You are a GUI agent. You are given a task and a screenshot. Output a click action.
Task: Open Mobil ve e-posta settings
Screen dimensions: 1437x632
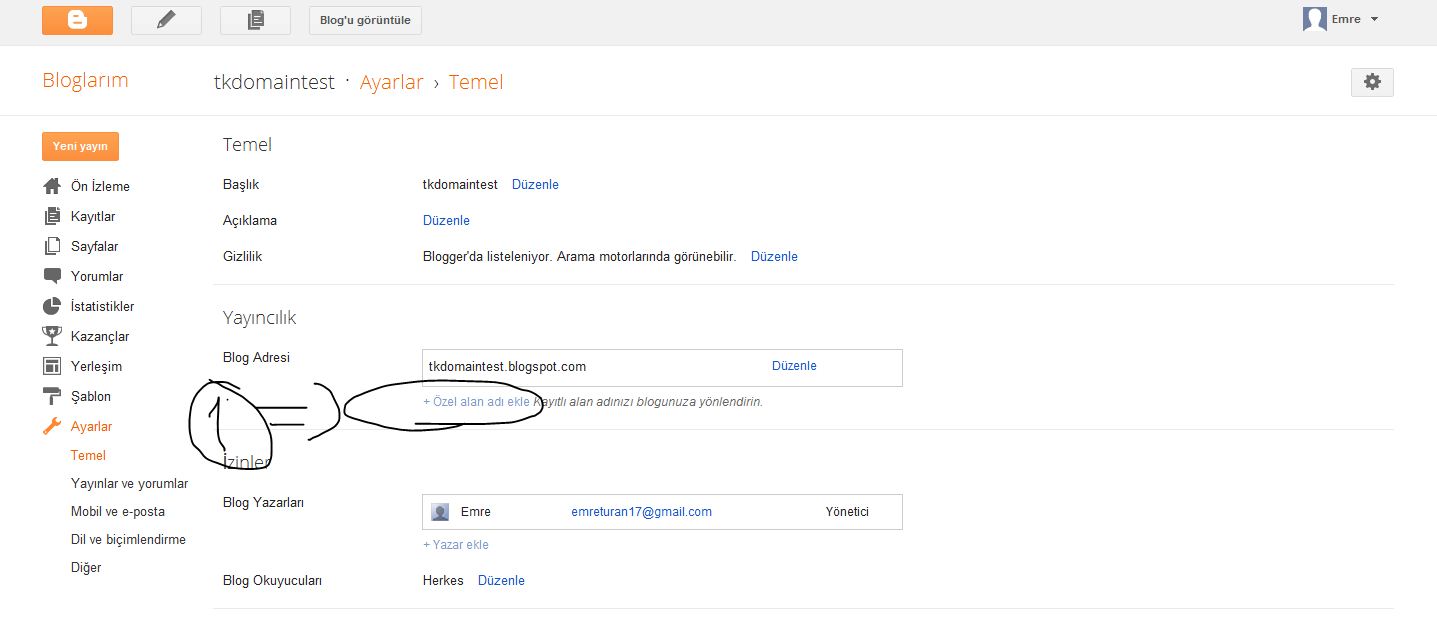click(118, 511)
